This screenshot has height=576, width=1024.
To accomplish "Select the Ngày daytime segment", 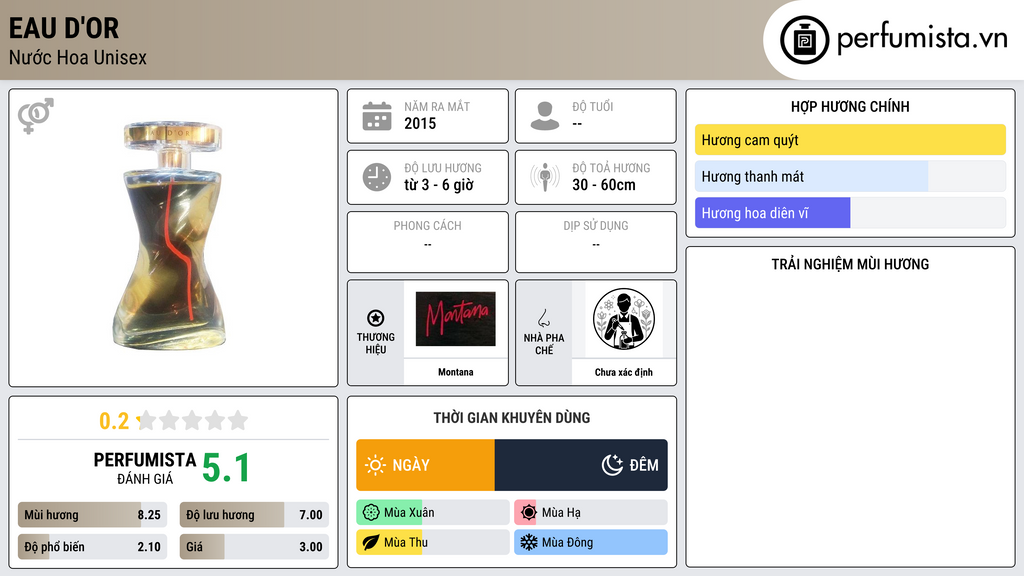I will (426, 465).
